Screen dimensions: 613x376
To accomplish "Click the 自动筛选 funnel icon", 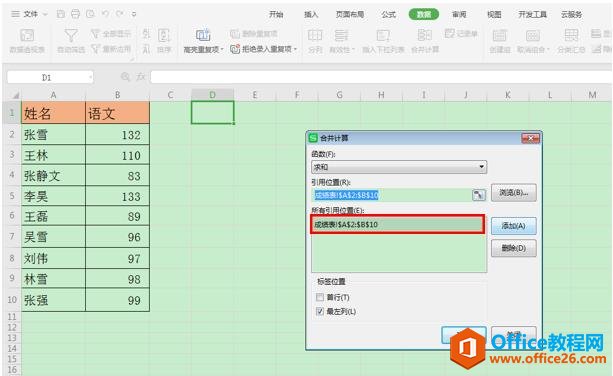I will coord(71,36).
